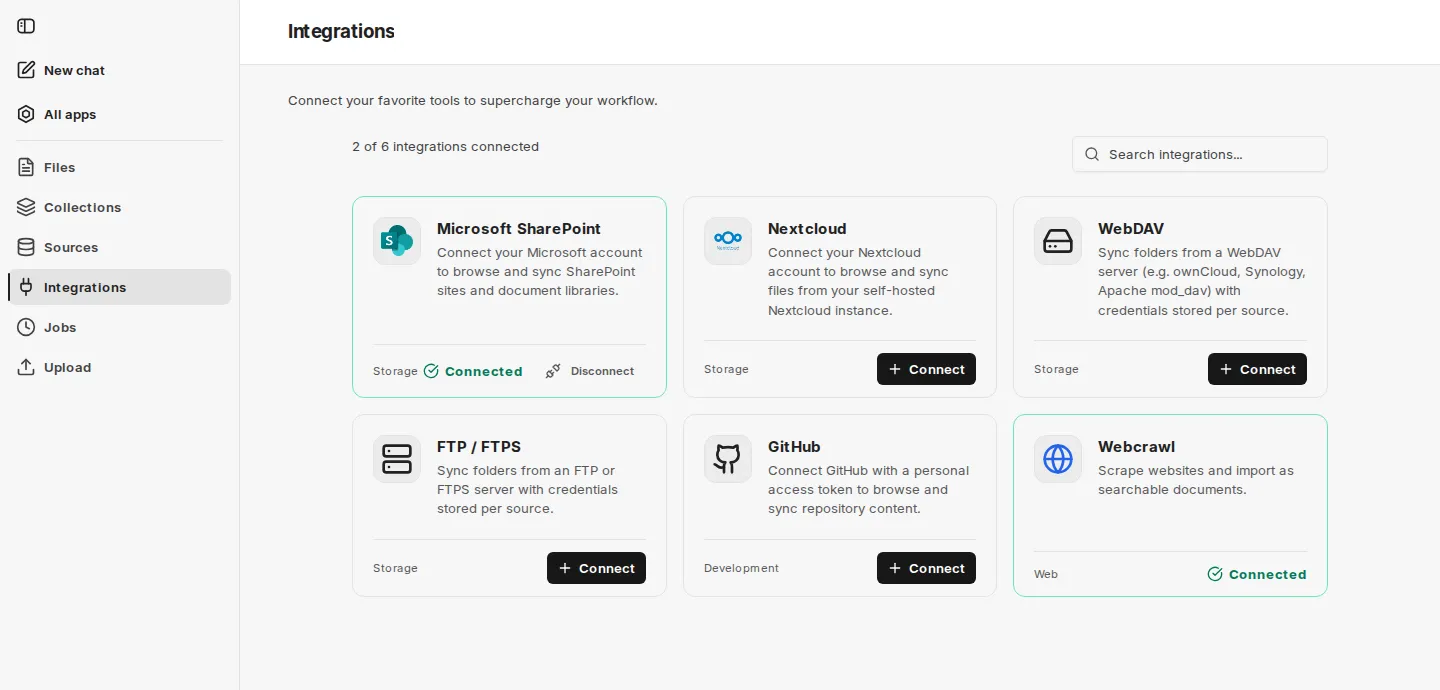Go to Files section
Viewport: 1440px width, 690px height.
(119, 167)
